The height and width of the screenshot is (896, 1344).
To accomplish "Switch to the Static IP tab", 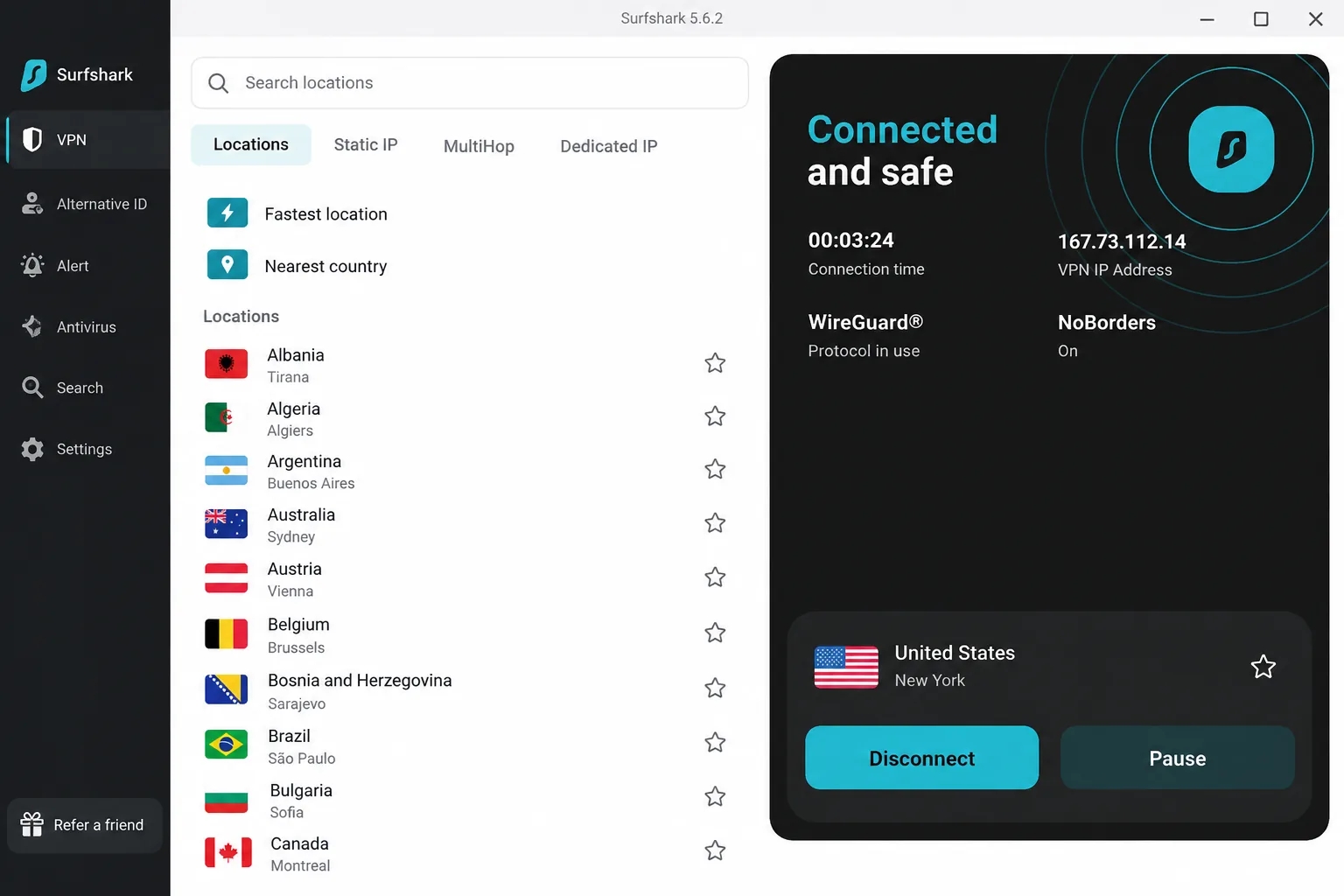I will (366, 145).
